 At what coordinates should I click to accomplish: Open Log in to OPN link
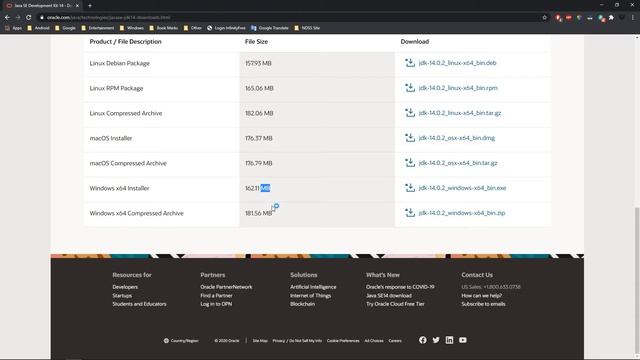pos(216,304)
